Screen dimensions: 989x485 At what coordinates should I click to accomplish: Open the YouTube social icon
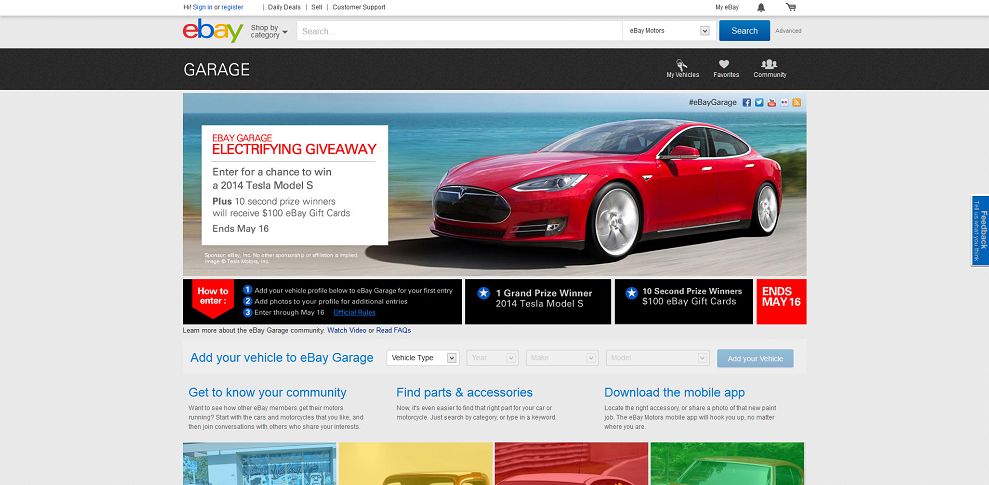pos(771,102)
